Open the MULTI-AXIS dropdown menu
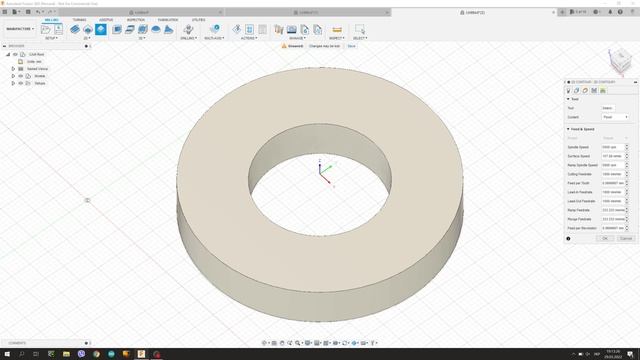 pyautogui.click(x=214, y=38)
